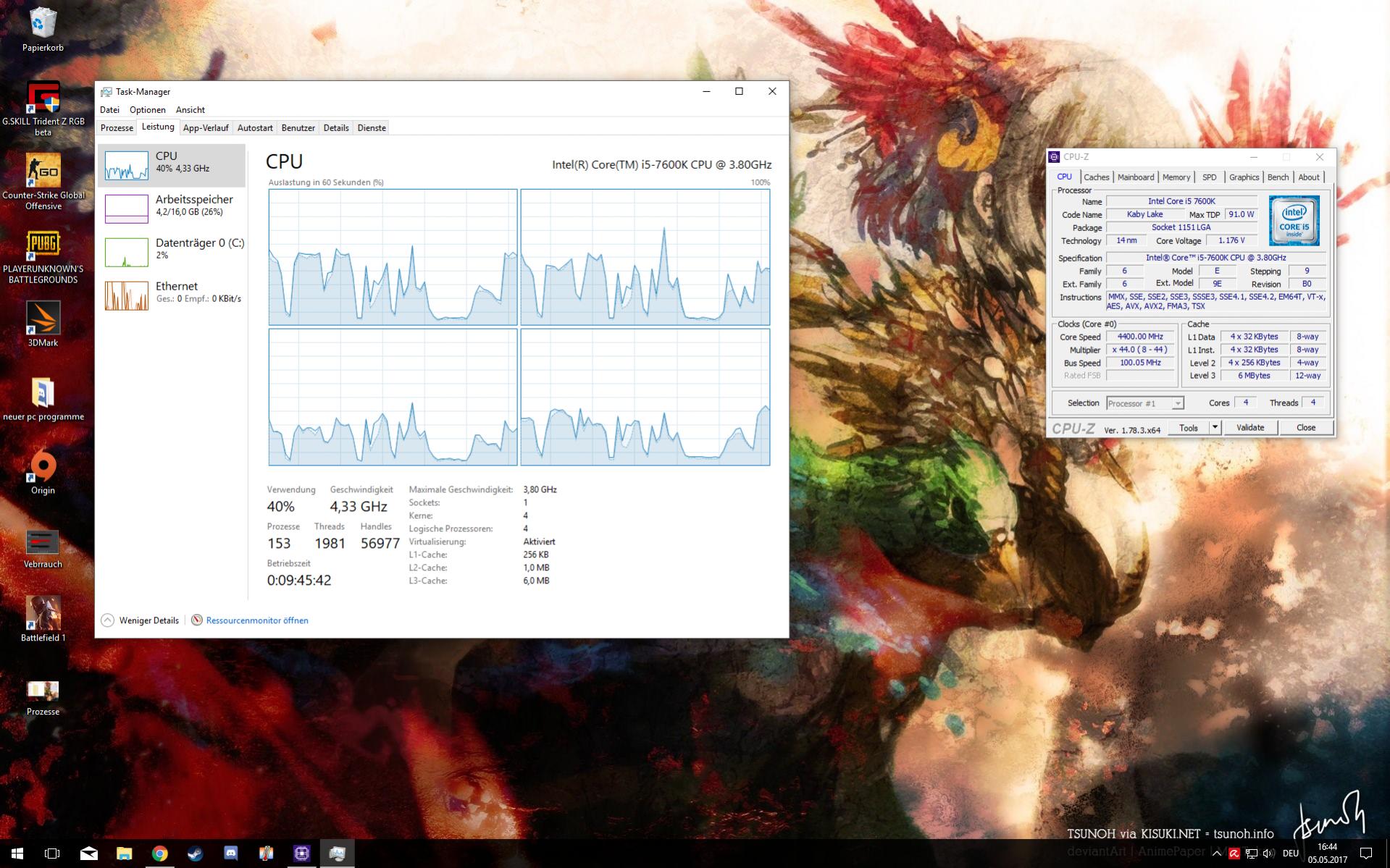Select the 'neuer pc programme' folder
1390x868 pixels.
click(43, 399)
